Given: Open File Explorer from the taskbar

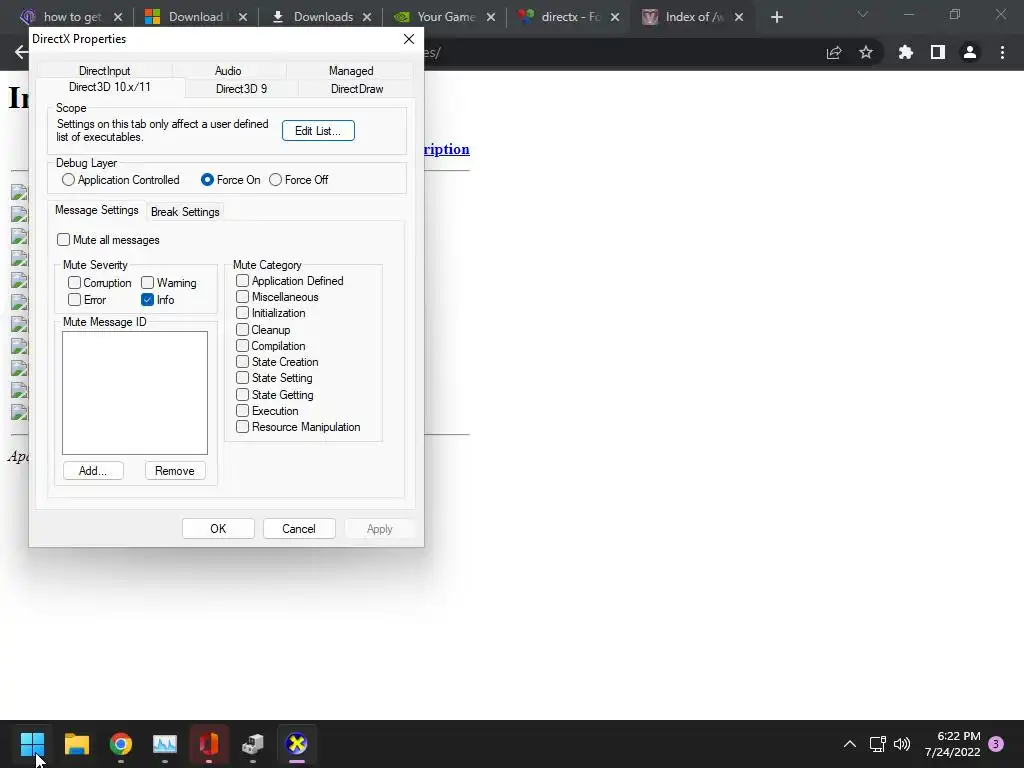Looking at the screenshot, I should click(76, 743).
